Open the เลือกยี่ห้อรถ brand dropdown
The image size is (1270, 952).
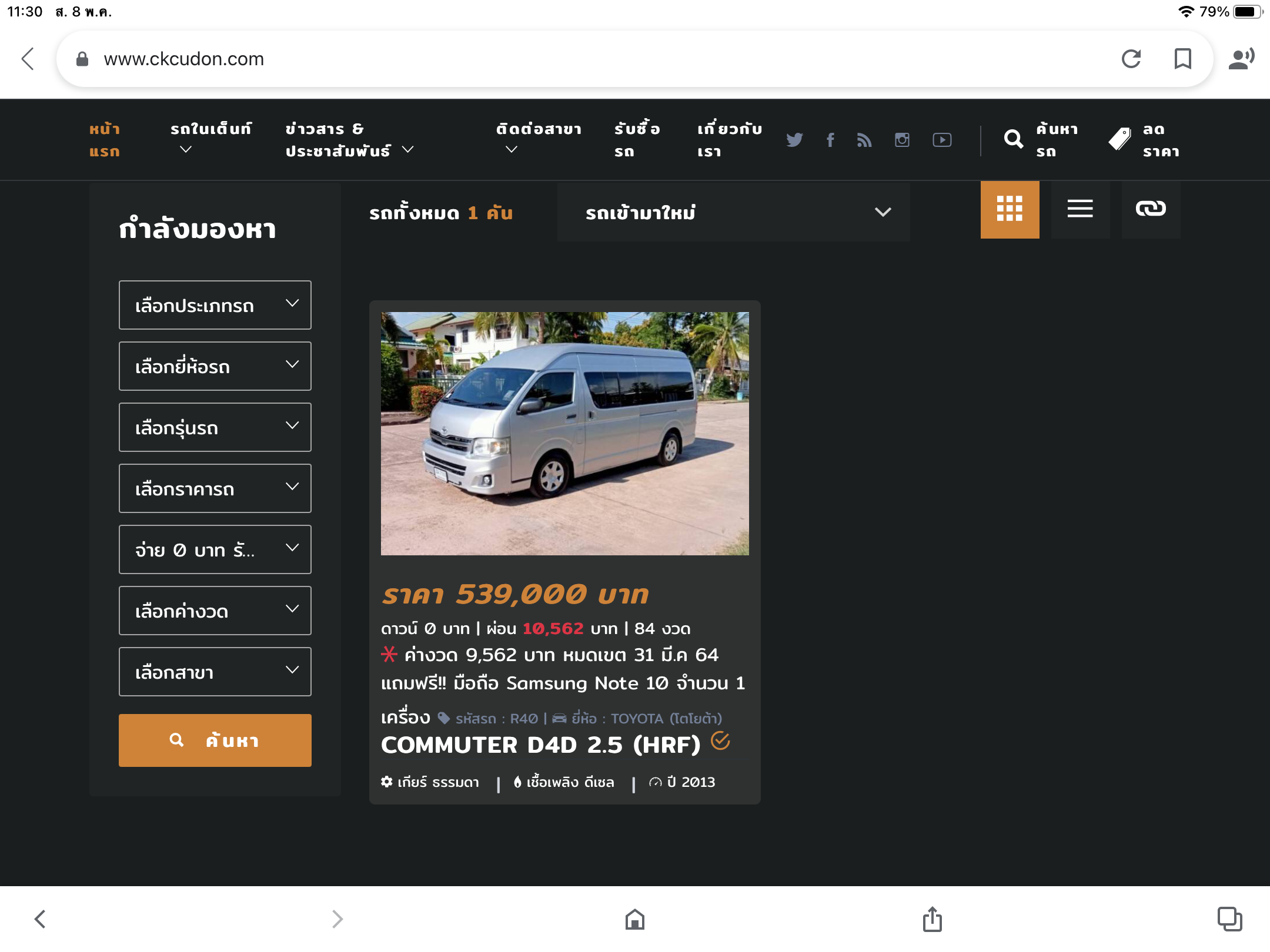[x=215, y=366]
